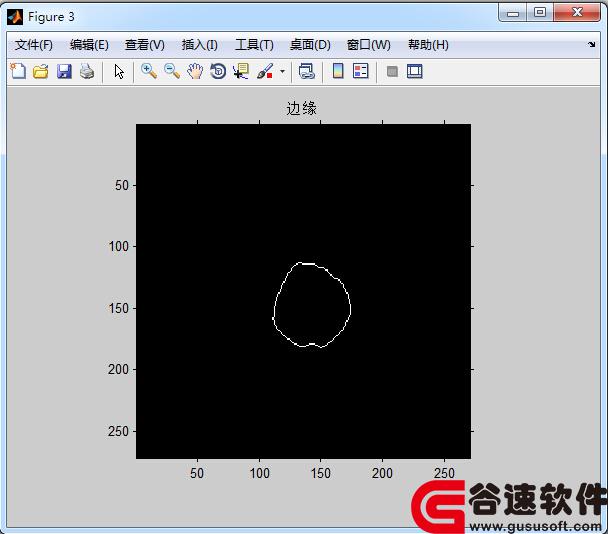
Task: Activate the Zoom Out magnifier tool
Action: point(172,71)
